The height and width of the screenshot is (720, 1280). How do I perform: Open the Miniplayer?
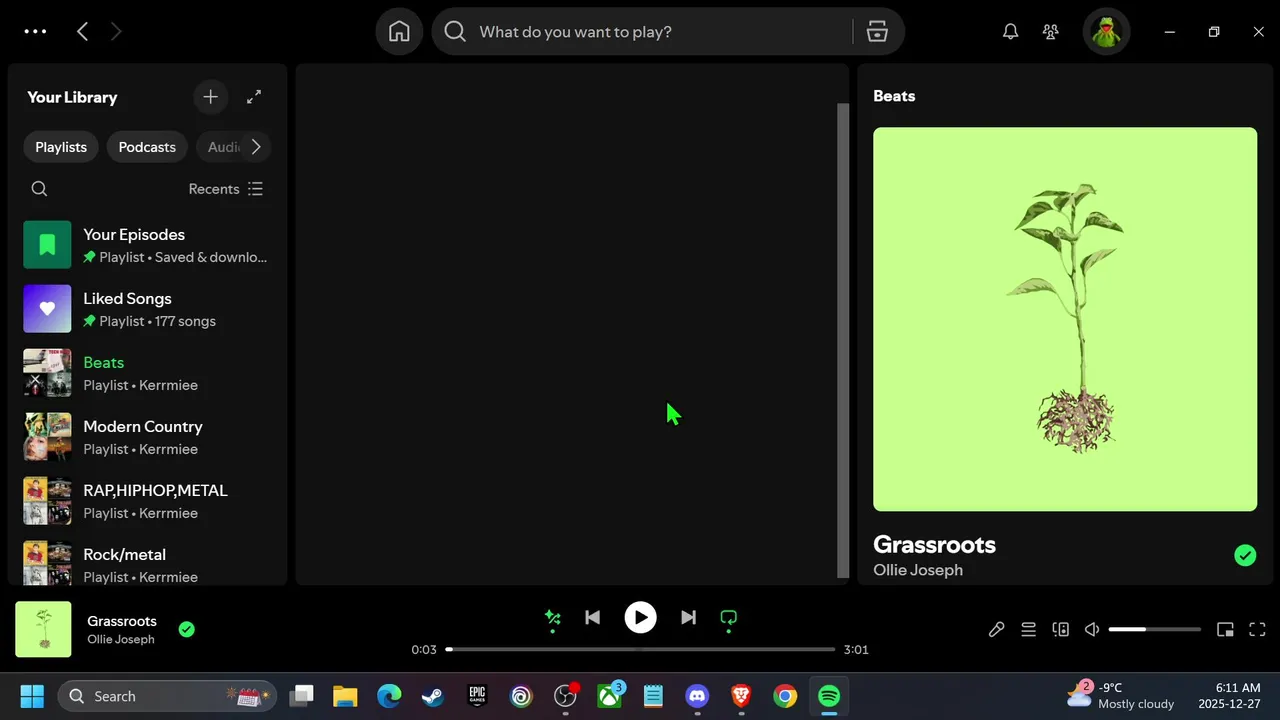pyautogui.click(x=1225, y=629)
